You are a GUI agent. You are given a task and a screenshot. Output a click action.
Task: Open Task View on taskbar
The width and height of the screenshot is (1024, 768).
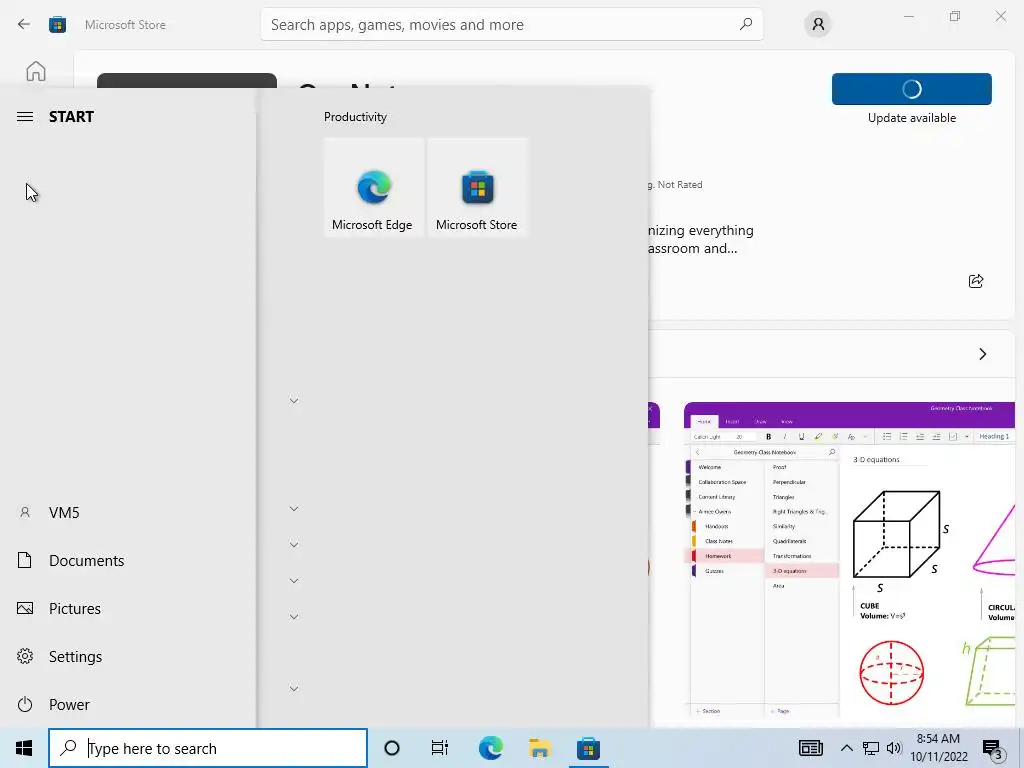(x=440, y=748)
